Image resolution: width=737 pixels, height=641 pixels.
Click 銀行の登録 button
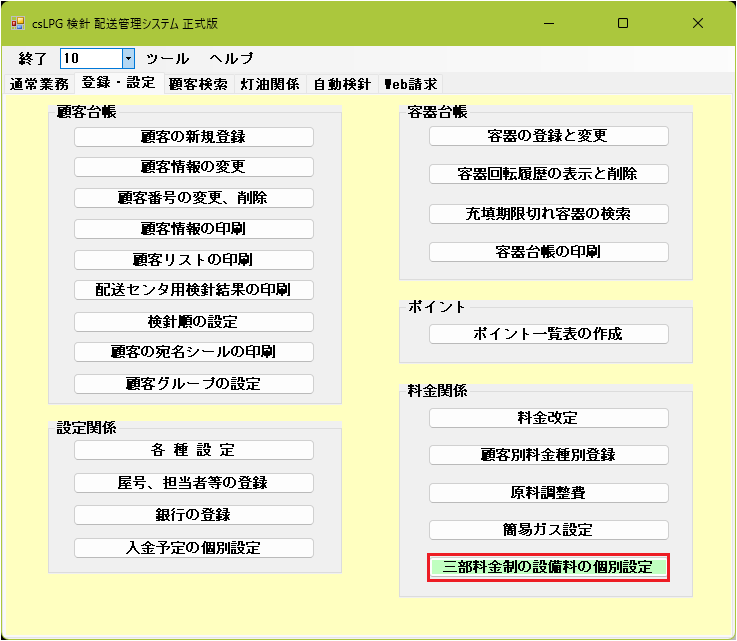tap(194, 515)
